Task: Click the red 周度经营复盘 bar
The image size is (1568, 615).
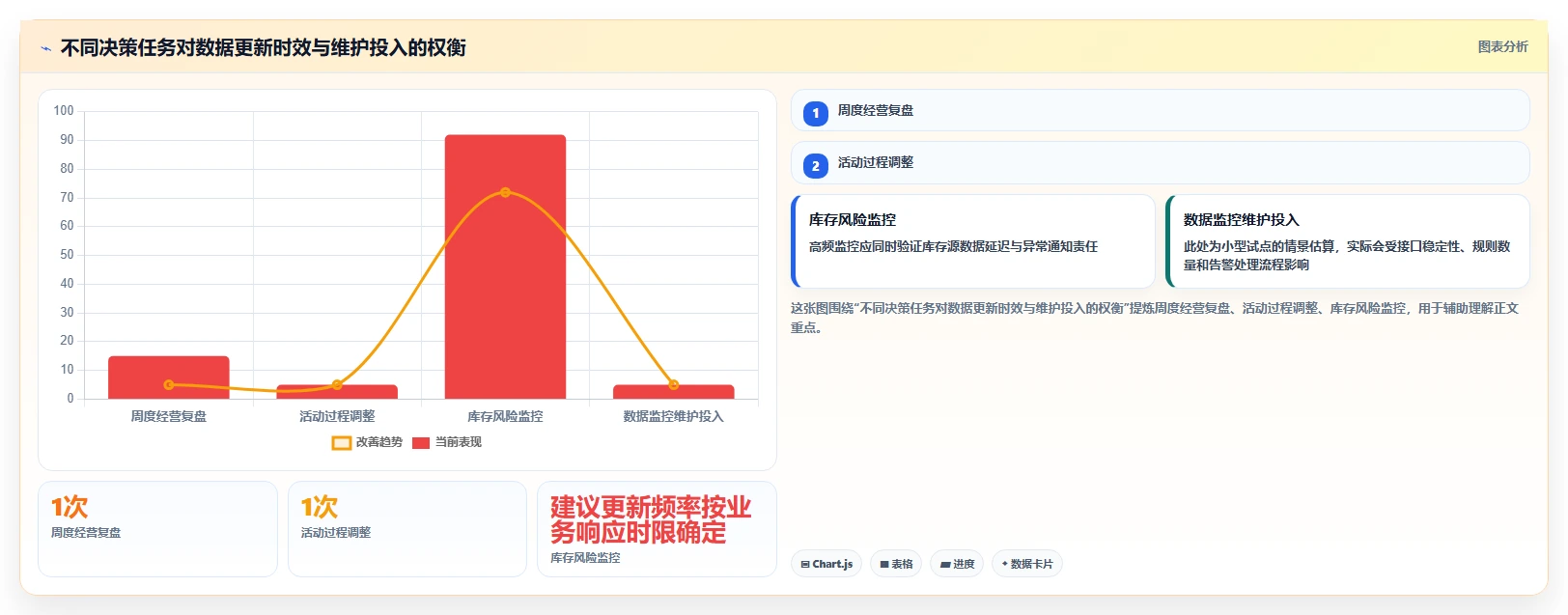Action: [169, 377]
